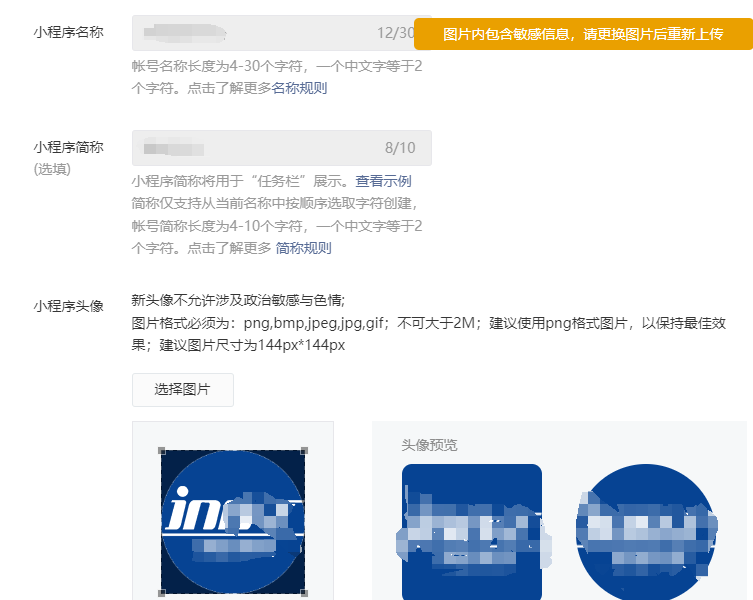The height and width of the screenshot is (600, 753).
Task: Click the avatar image in the crop area
Action: [x=233, y=522]
